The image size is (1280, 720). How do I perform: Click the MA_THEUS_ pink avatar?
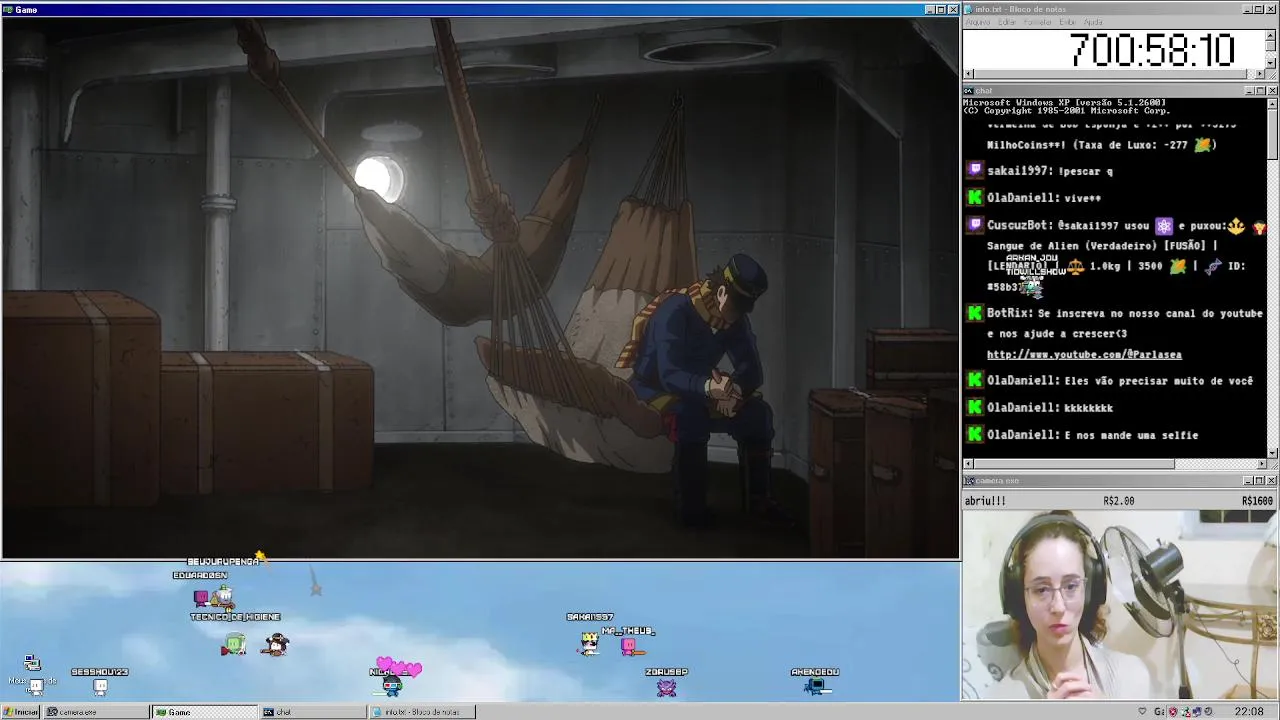point(629,647)
